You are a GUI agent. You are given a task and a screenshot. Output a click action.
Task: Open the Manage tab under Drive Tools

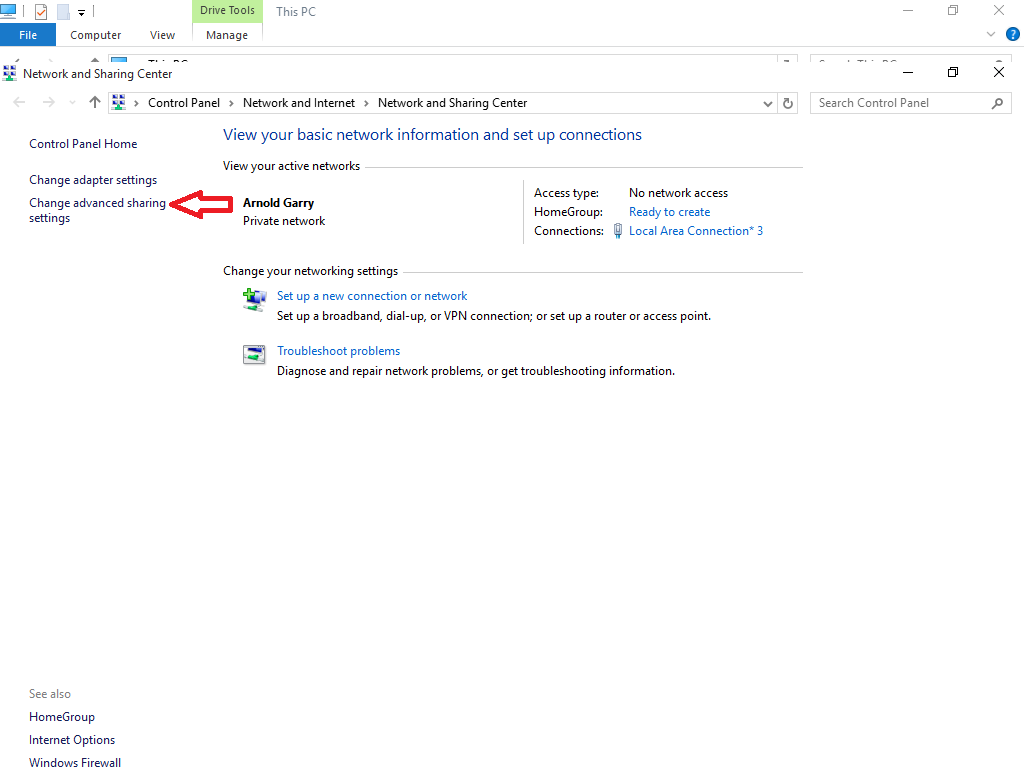(x=227, y=34)
